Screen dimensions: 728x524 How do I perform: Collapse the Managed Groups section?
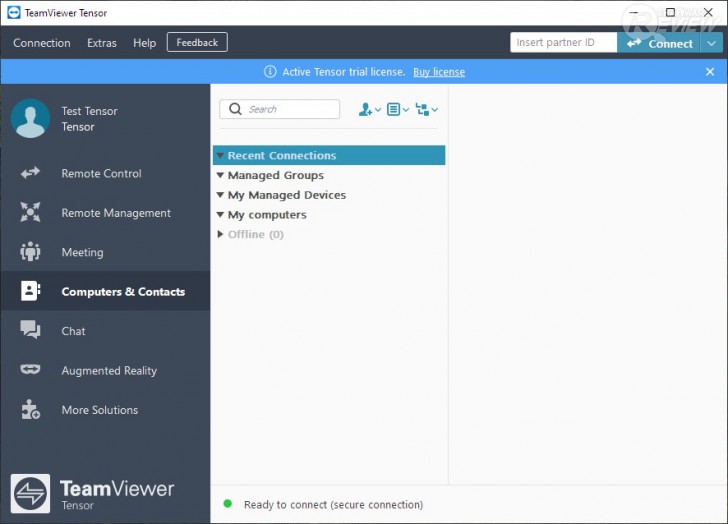pos(220,175)
